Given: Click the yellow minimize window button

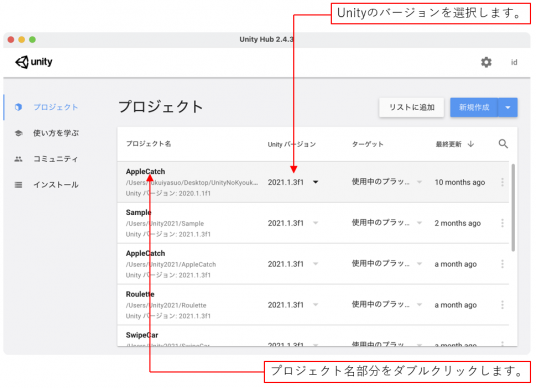Looking at the screenshot, I should point(22,40).
